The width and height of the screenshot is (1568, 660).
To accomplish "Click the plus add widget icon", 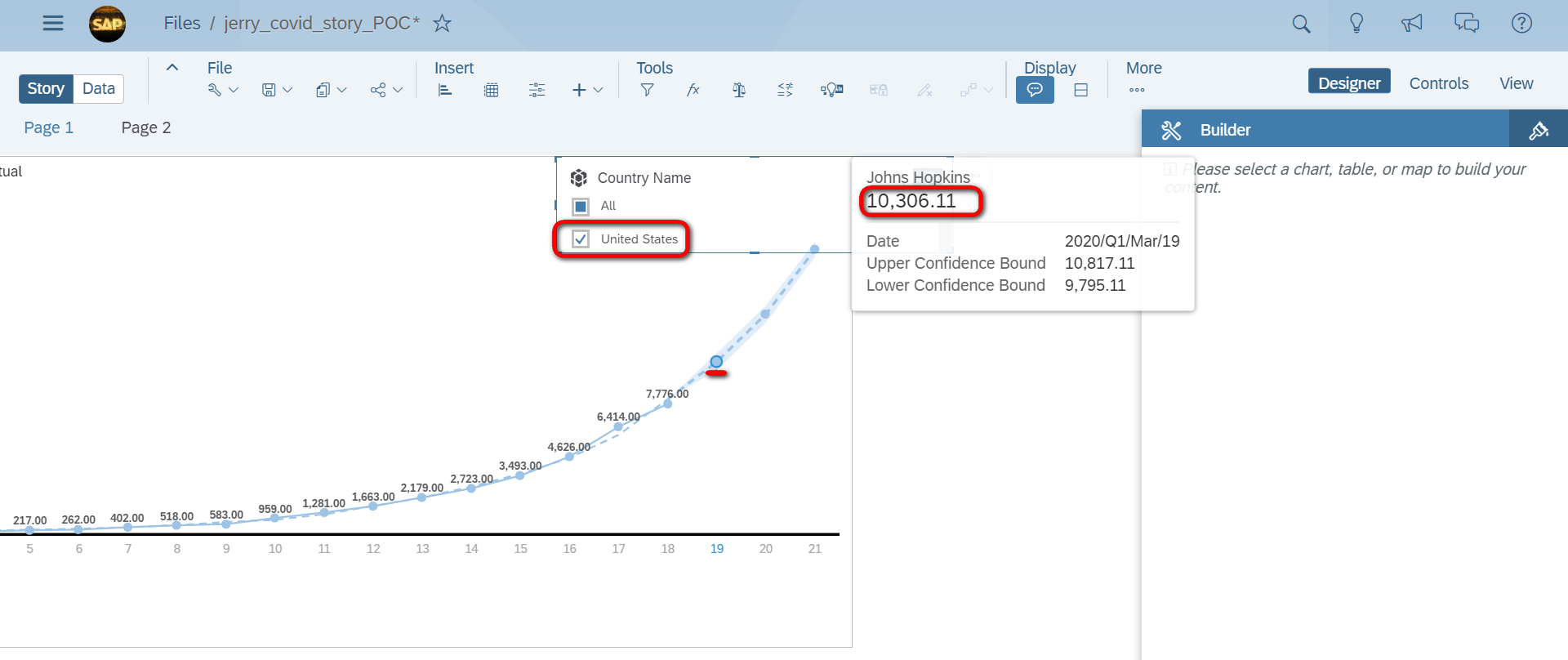I will point(579,90).
